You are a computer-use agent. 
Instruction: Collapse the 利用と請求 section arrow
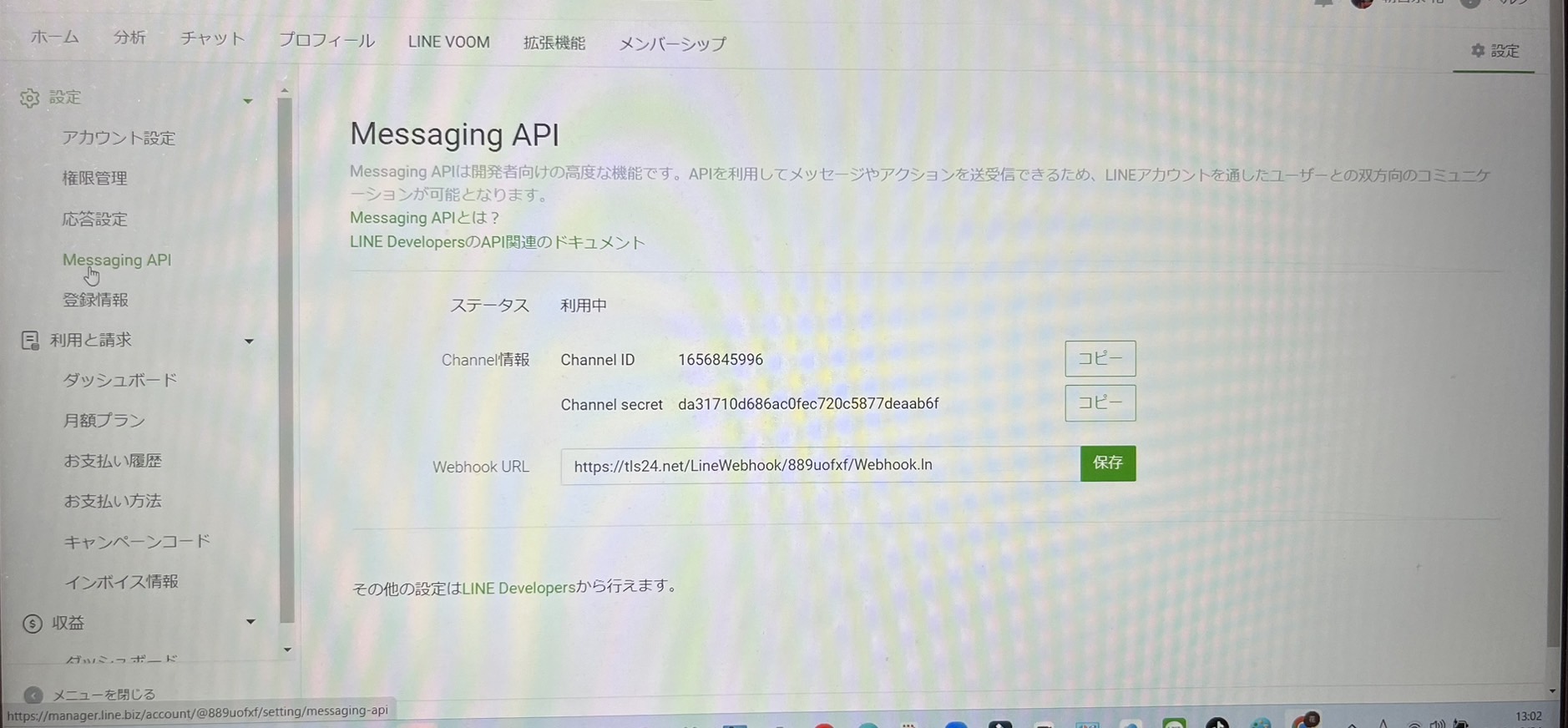(x=249, y=341)
